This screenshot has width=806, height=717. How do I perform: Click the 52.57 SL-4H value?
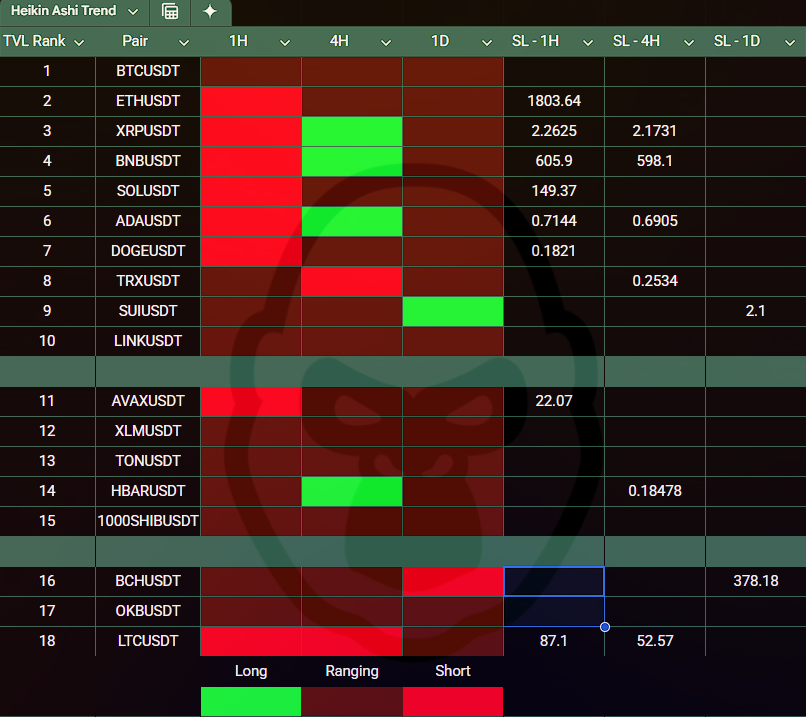[x=655, y=641]
